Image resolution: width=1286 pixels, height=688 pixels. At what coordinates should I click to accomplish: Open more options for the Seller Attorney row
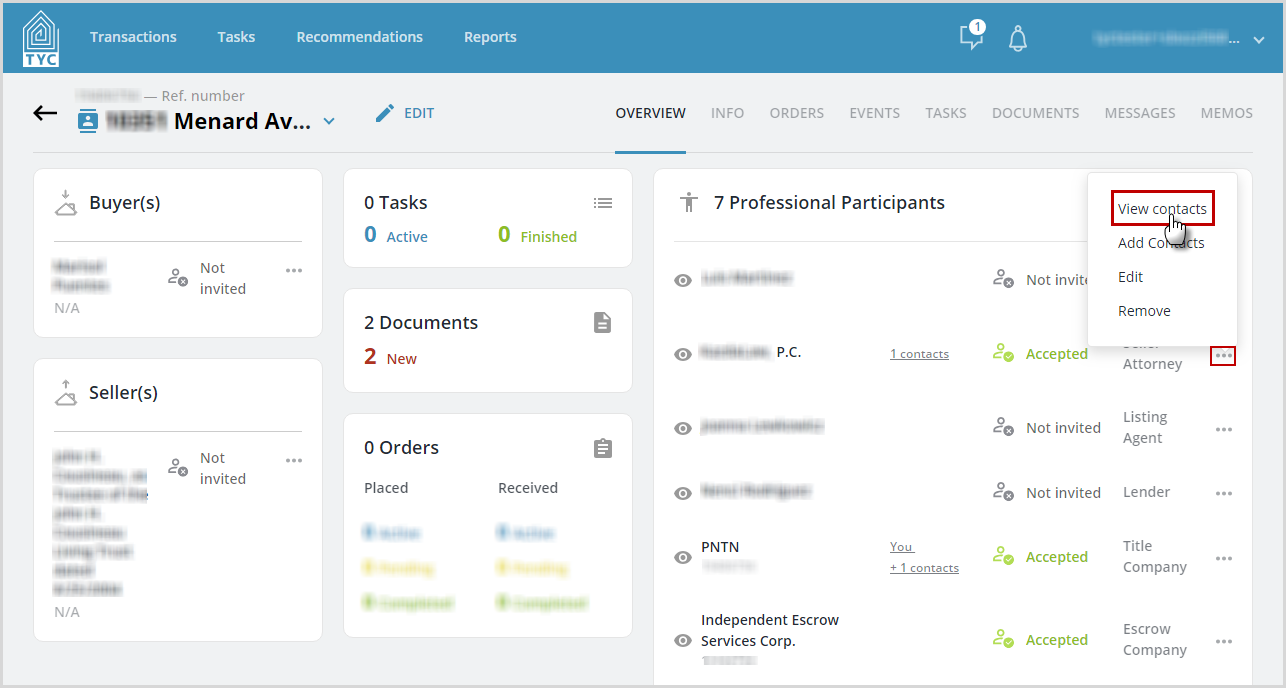[1223, 355]
